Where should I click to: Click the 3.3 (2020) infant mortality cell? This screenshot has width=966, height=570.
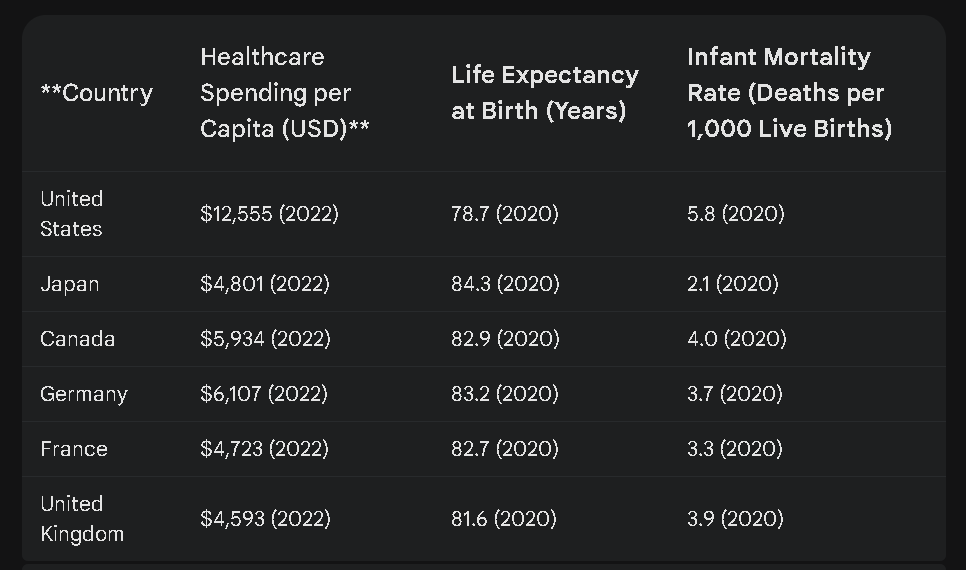pos(735,449)
